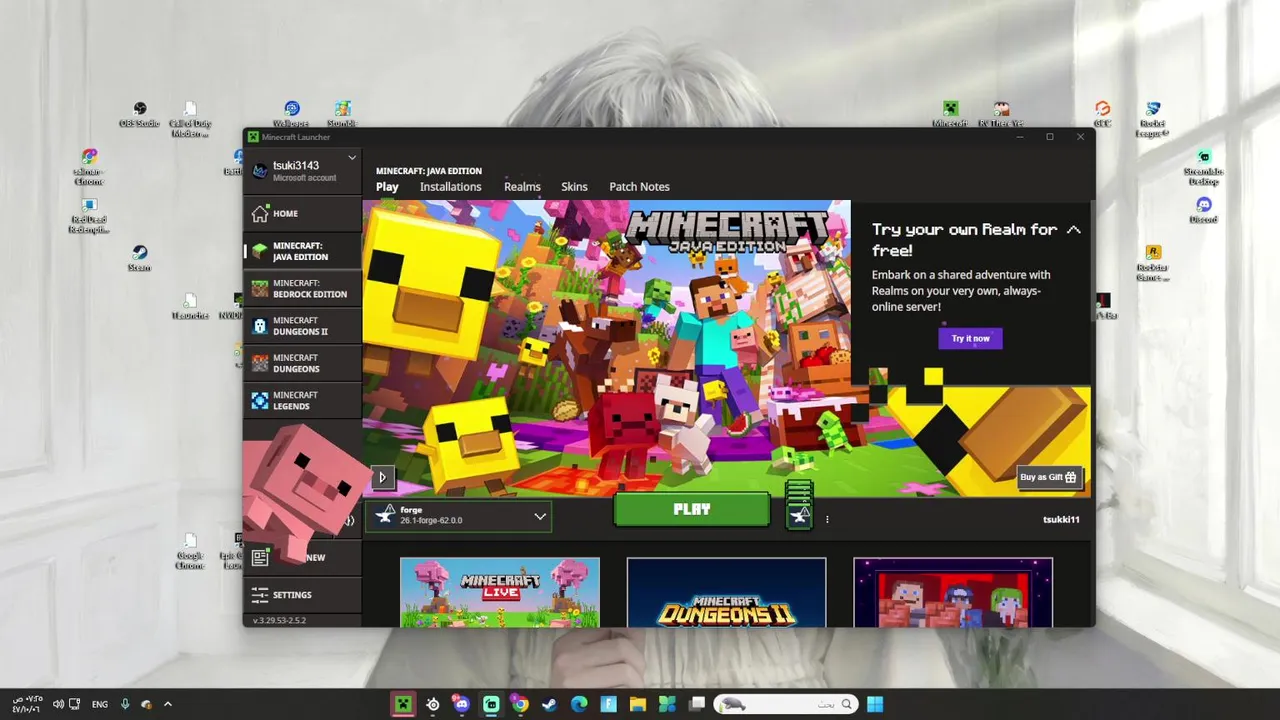Open Stumble desktop shortcut
The width and height of the screenshot is (1280, 720).
(x=342, y=114)
